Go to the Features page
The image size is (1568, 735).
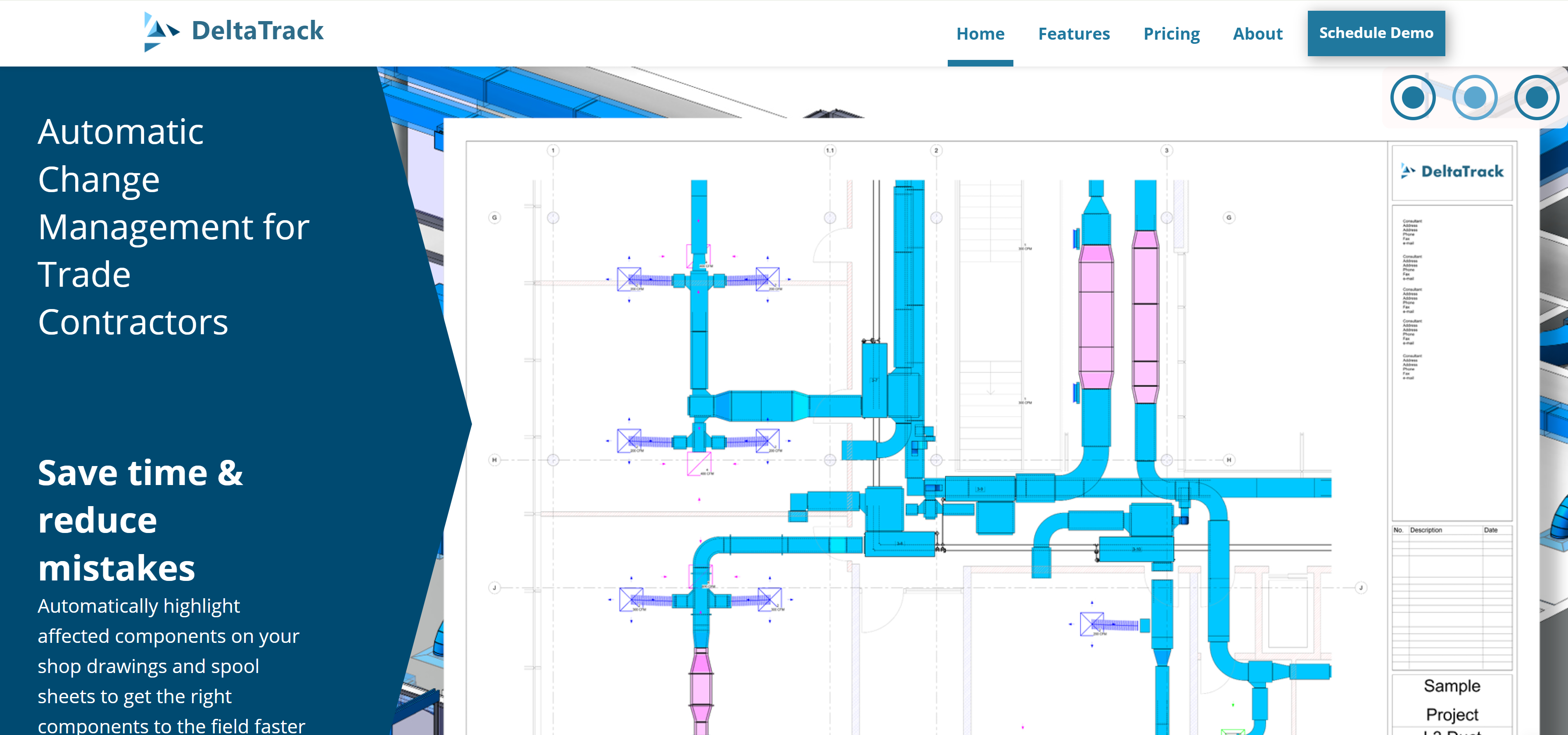(1074, 33)
